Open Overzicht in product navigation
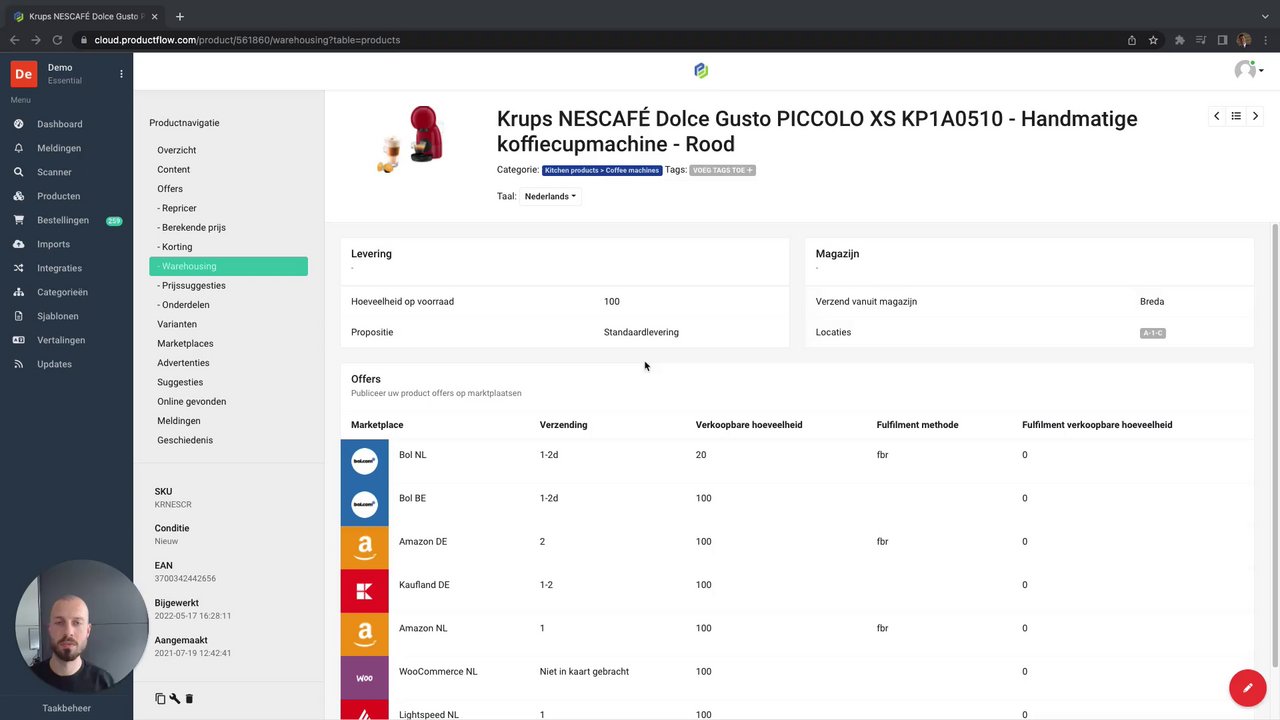This screenshot has width=1280, height=720. 176,150
